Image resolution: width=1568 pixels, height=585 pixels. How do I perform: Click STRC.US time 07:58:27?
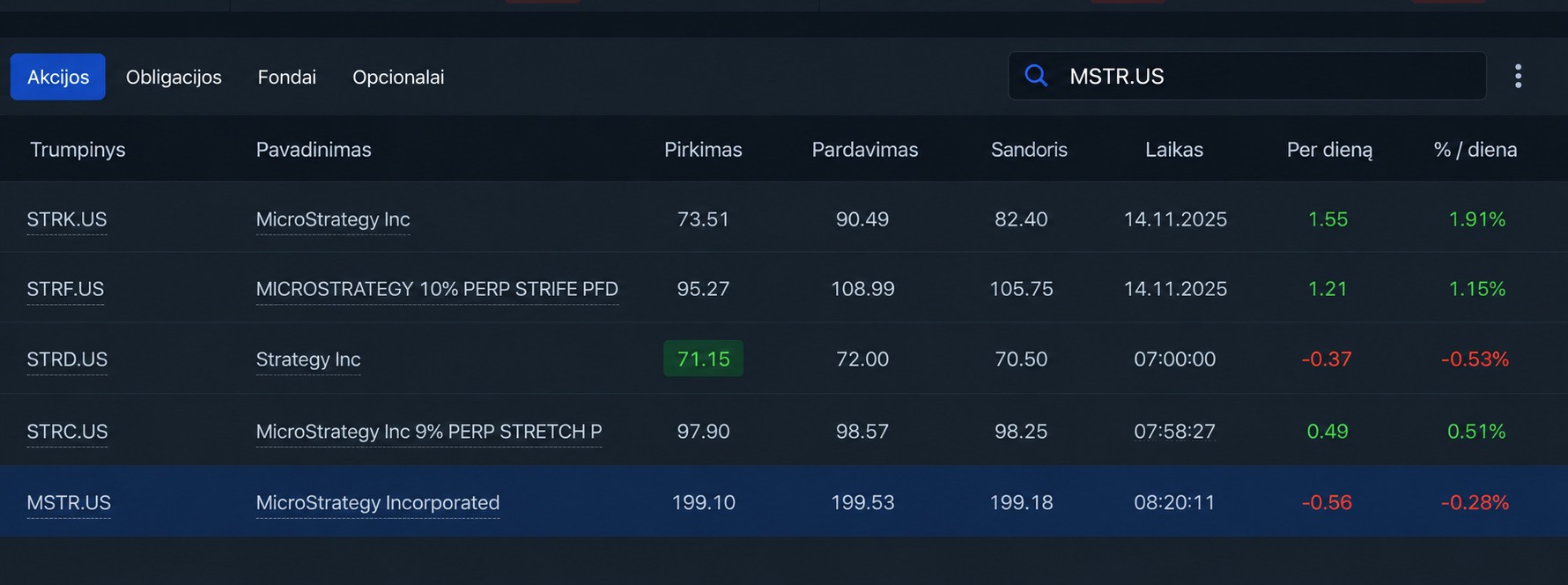1174,432
